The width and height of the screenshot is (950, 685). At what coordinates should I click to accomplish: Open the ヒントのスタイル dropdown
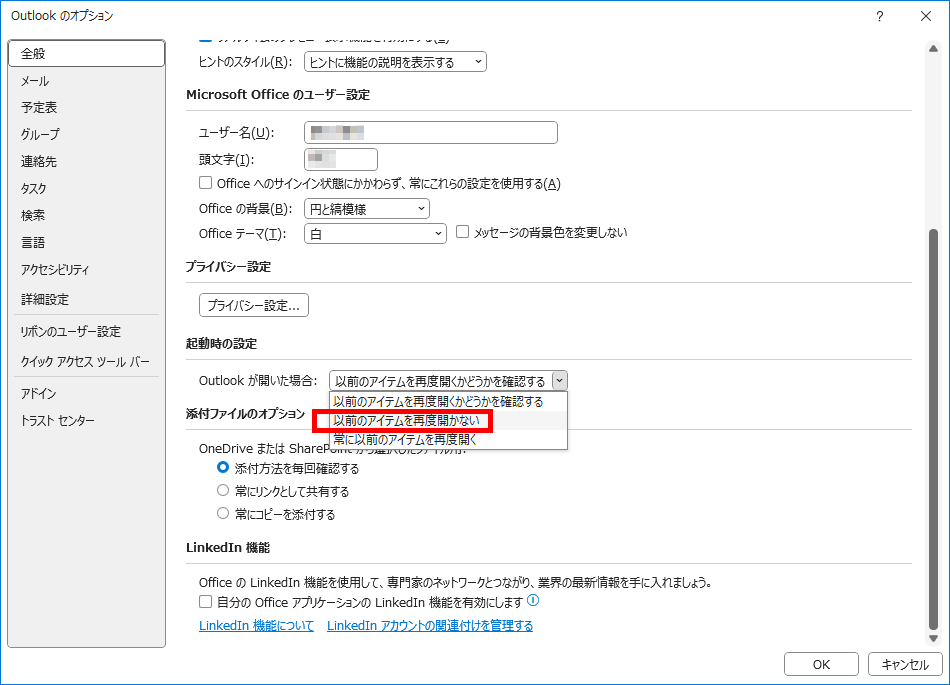click(x=395, y=62)
